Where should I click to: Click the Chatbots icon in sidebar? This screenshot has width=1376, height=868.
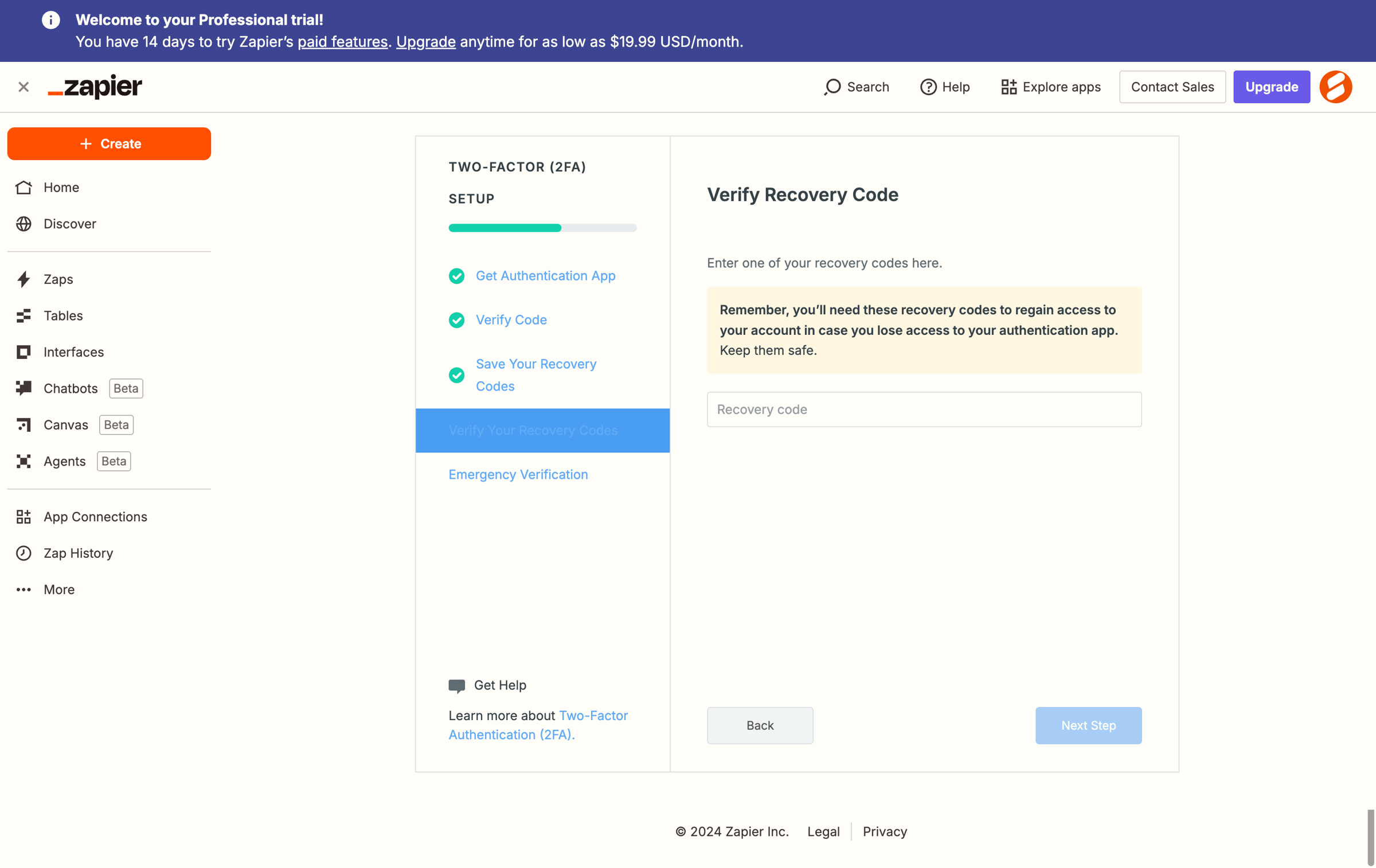tap(24, 388)
